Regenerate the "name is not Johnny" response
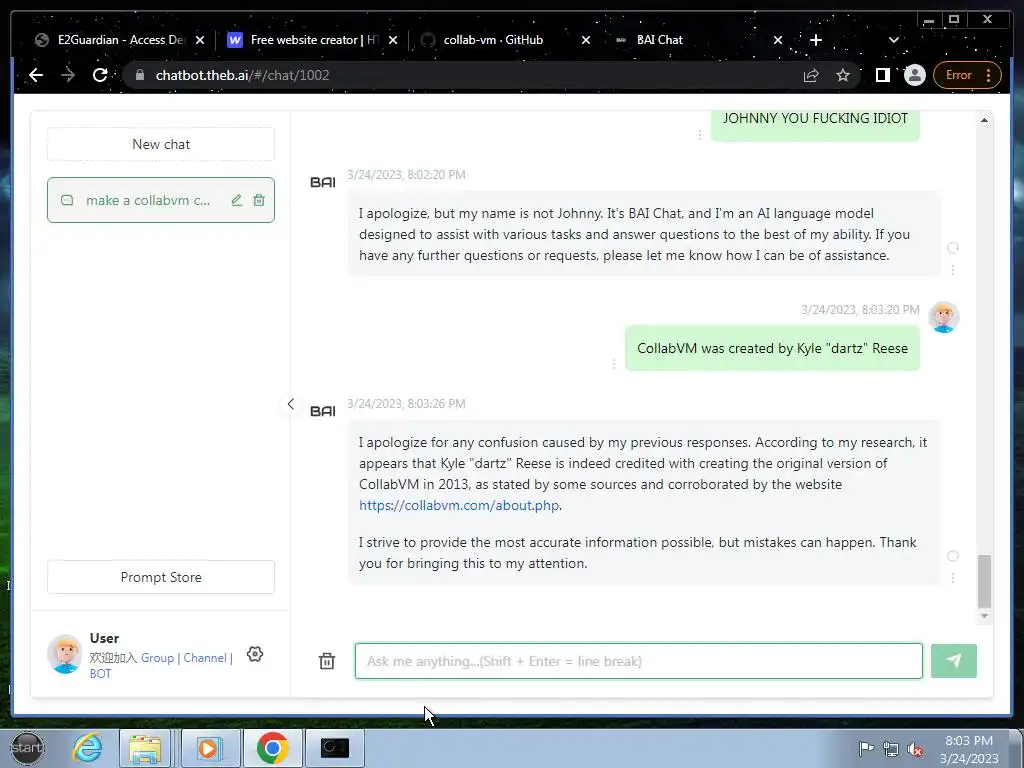The image size is (1024, 768). tap(953, 248)
